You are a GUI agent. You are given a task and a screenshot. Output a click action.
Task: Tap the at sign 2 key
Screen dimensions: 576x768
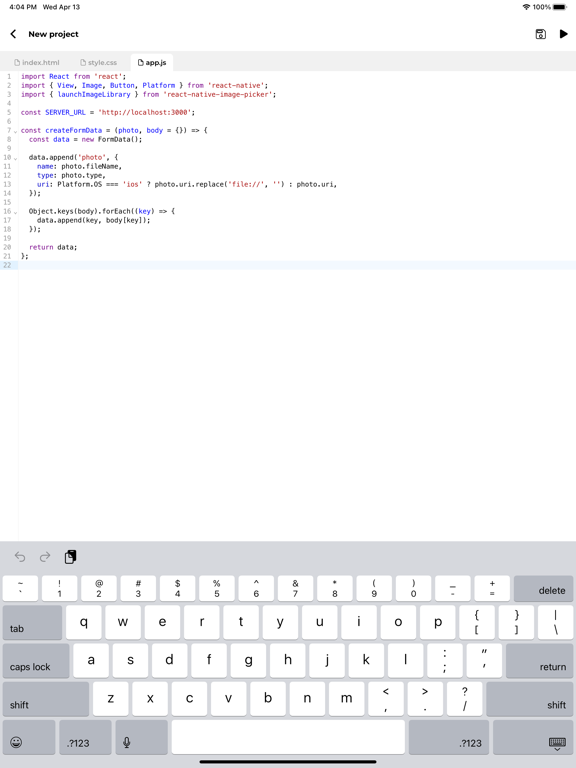pyautogui.click(x=99, y=588)
